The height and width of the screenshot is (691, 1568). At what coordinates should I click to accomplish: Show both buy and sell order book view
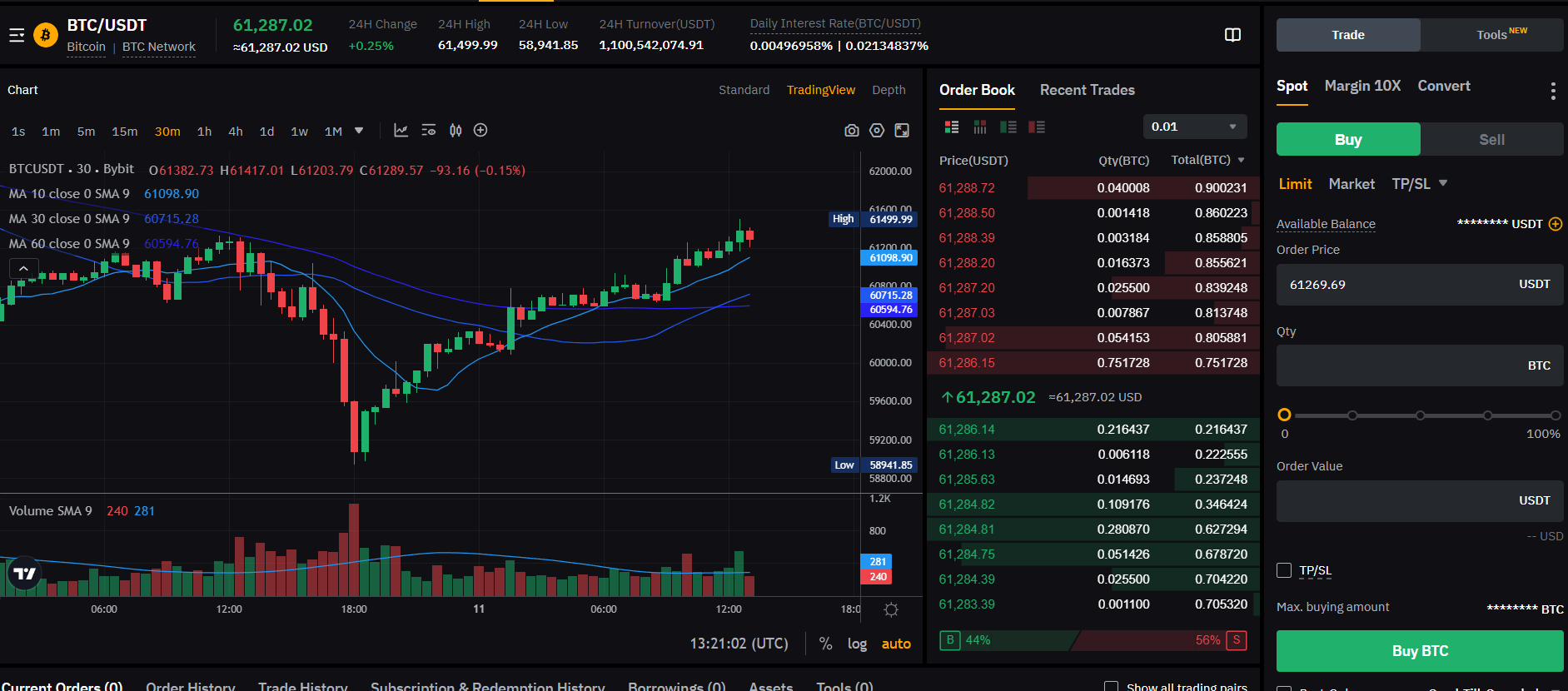point(952,127)
